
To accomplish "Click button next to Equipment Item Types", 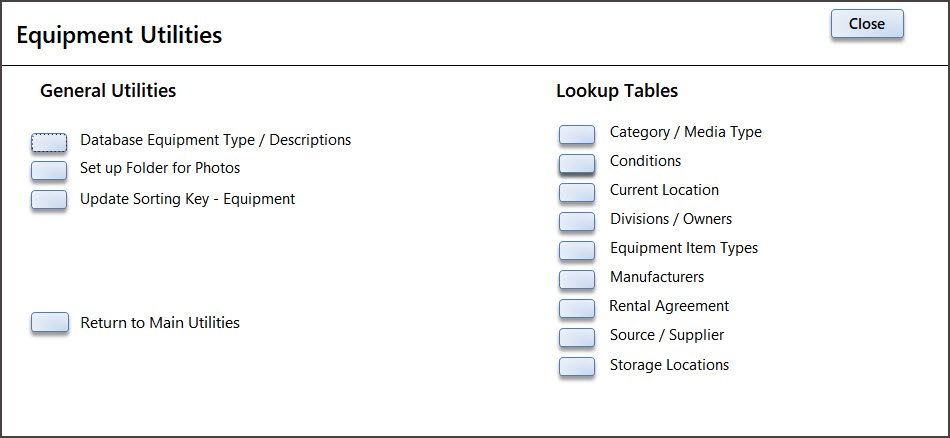I will [x=577, y=249].
